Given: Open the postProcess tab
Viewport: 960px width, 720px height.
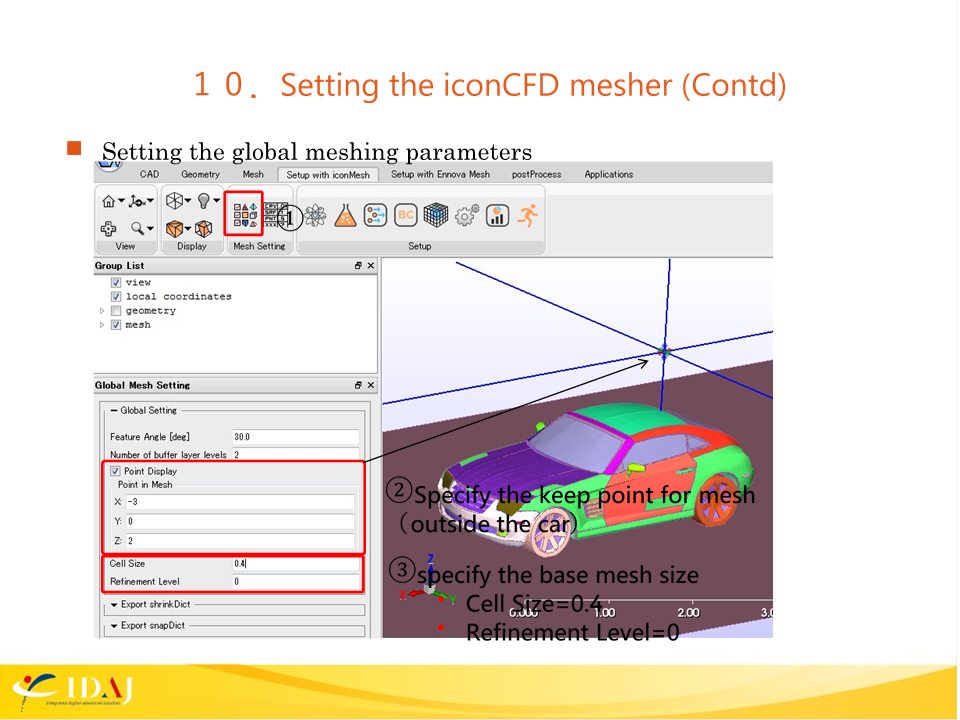Looking at the screenshot, I should coord(536,174).
